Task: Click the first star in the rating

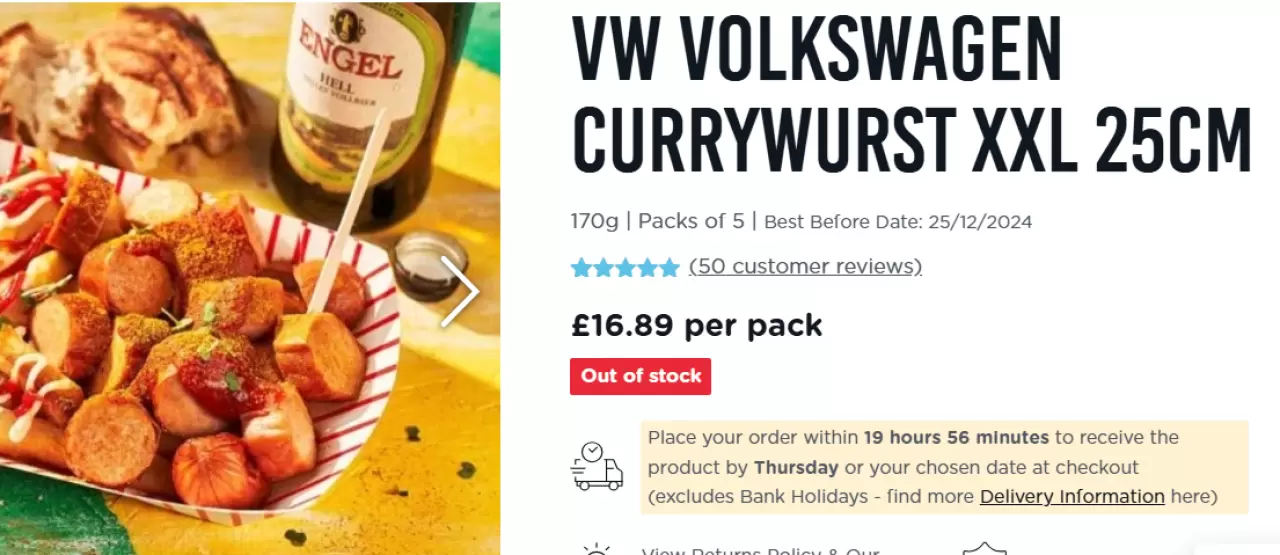Action: click(x=582, y=268)
